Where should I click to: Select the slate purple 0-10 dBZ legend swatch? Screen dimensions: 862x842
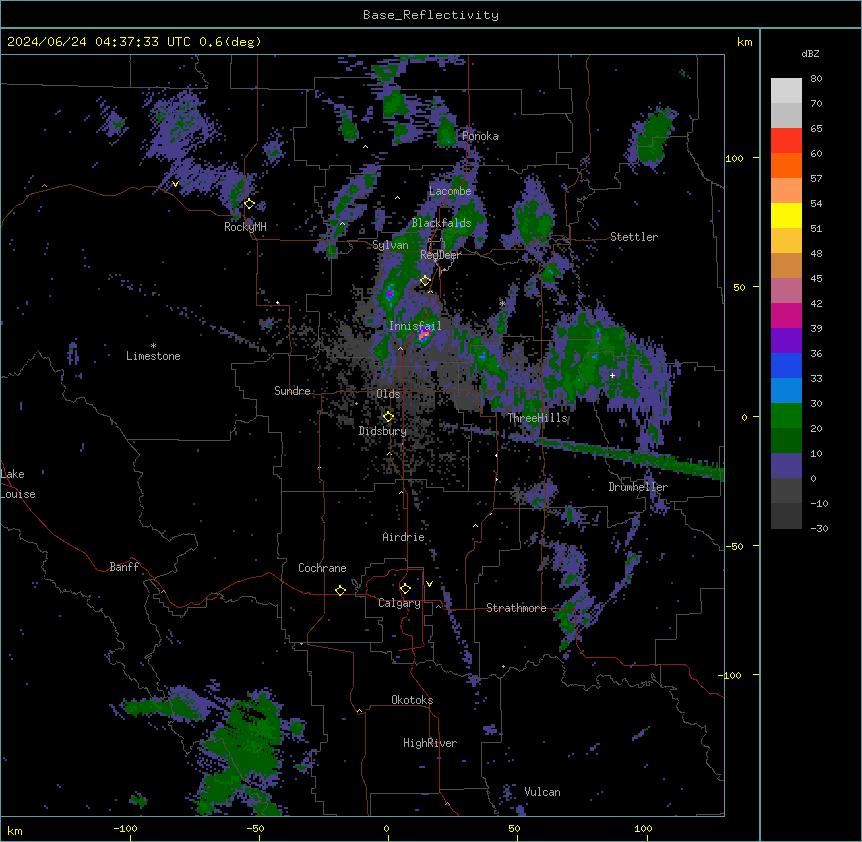coord(786,466)
